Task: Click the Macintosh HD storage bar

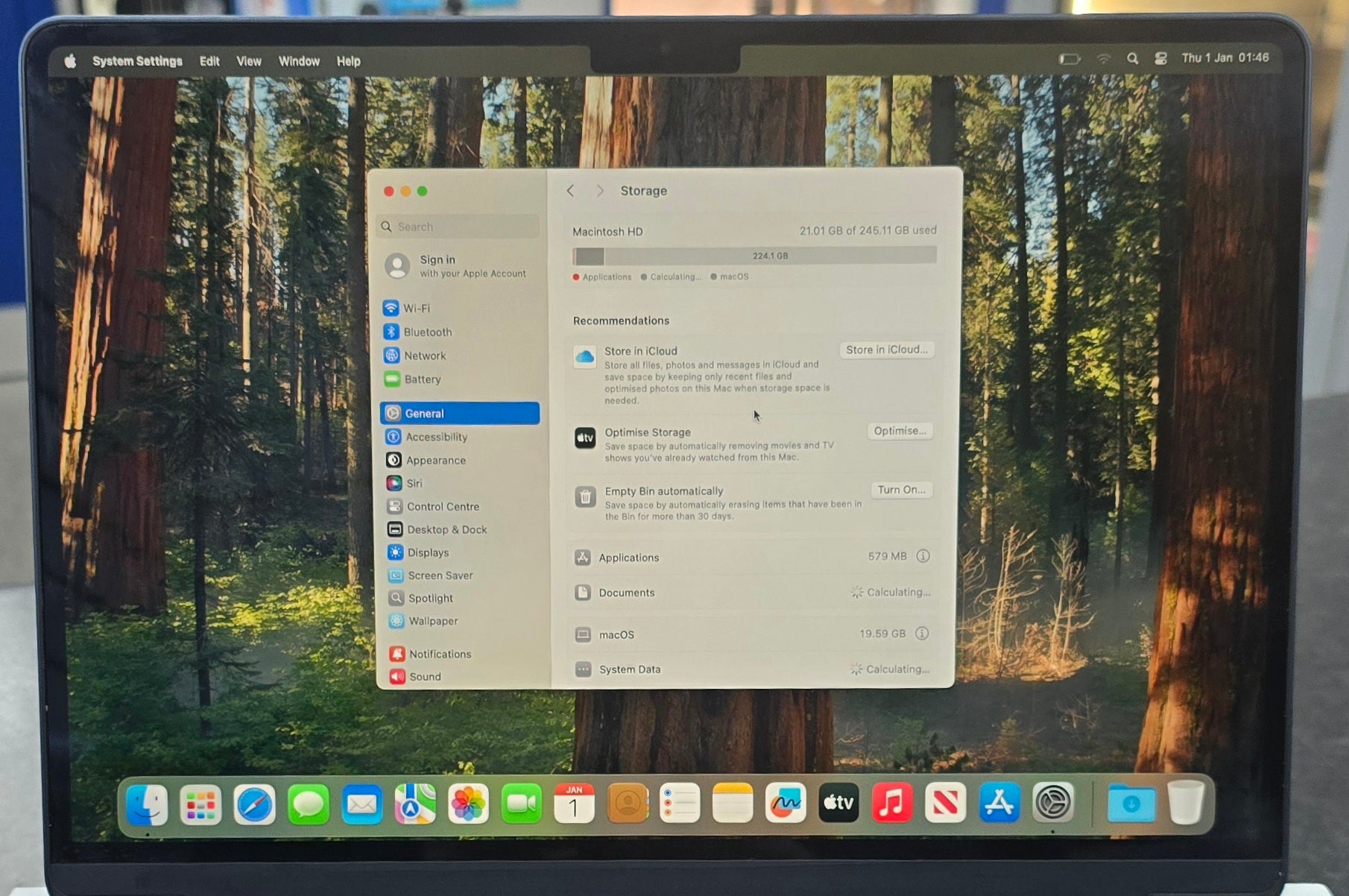Action: 754,256
